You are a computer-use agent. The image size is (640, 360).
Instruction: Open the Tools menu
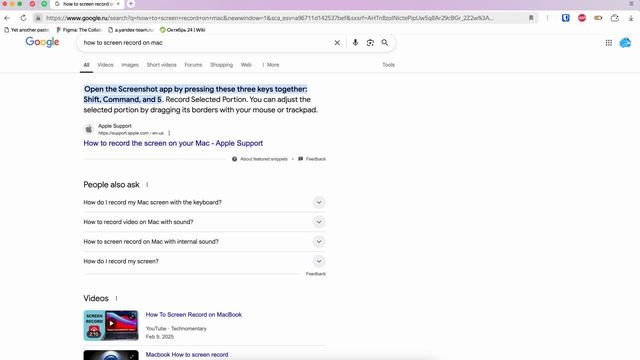tap(389, 65)
